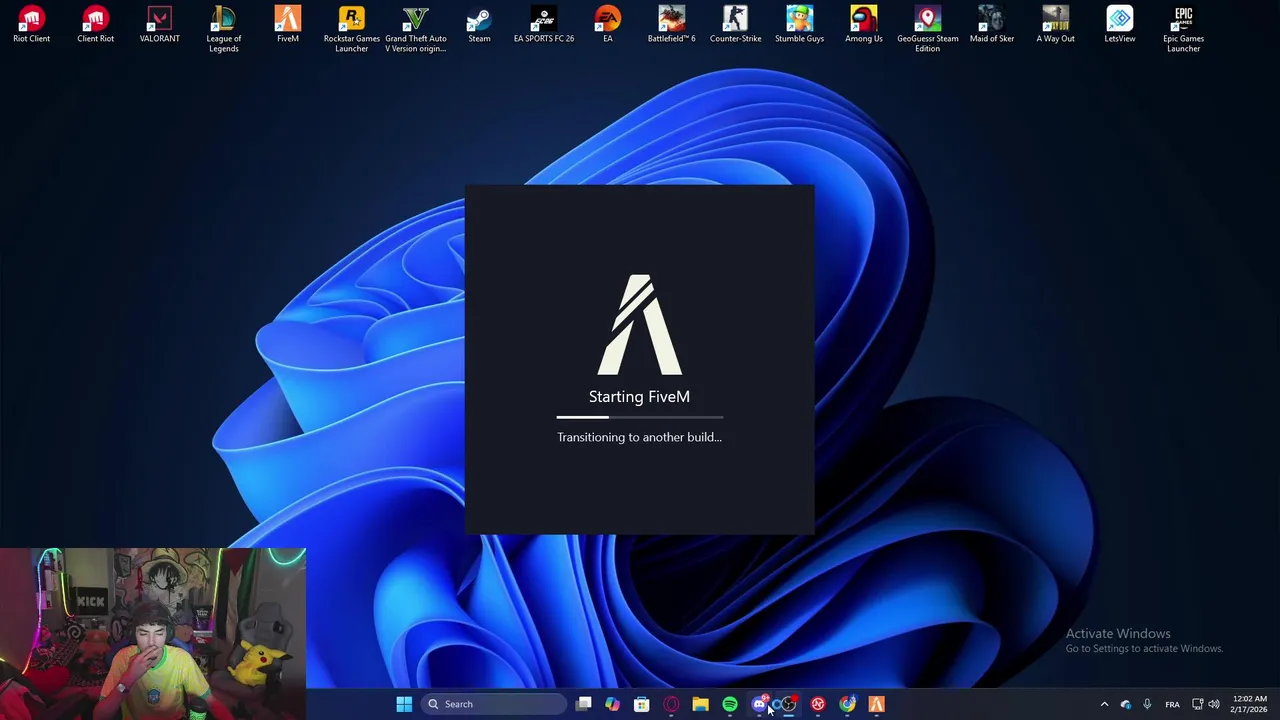This screenshot has width=1280, height=720.
Task: Click the taskbar Search box
Action: [x=494, y=704]
